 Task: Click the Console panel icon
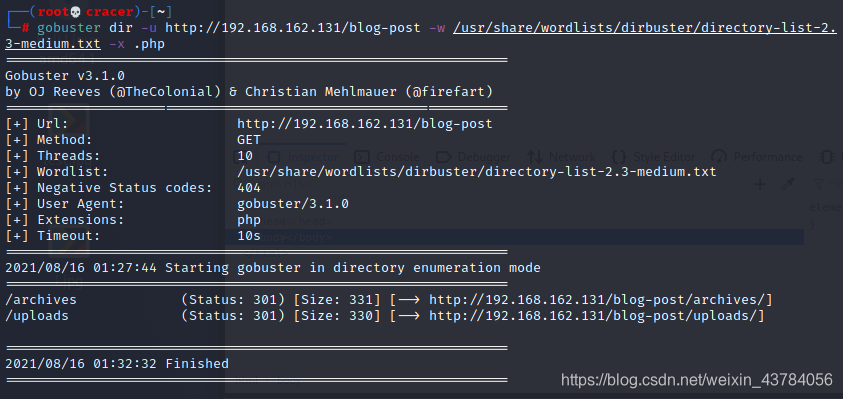(x=362, y=157)
